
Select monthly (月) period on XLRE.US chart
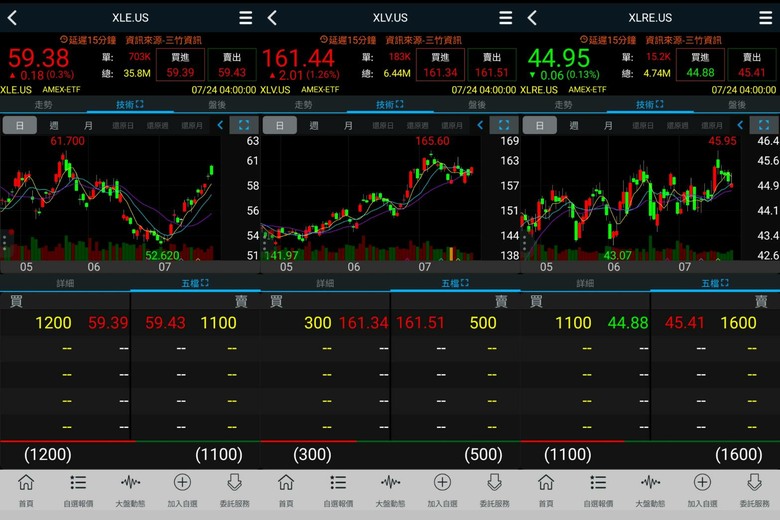[x=608, y=125]
